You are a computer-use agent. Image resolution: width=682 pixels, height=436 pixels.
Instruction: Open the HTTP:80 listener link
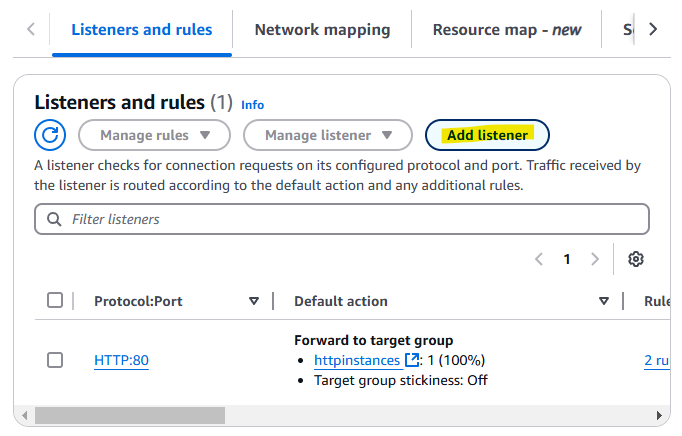[x=121, y=360]
